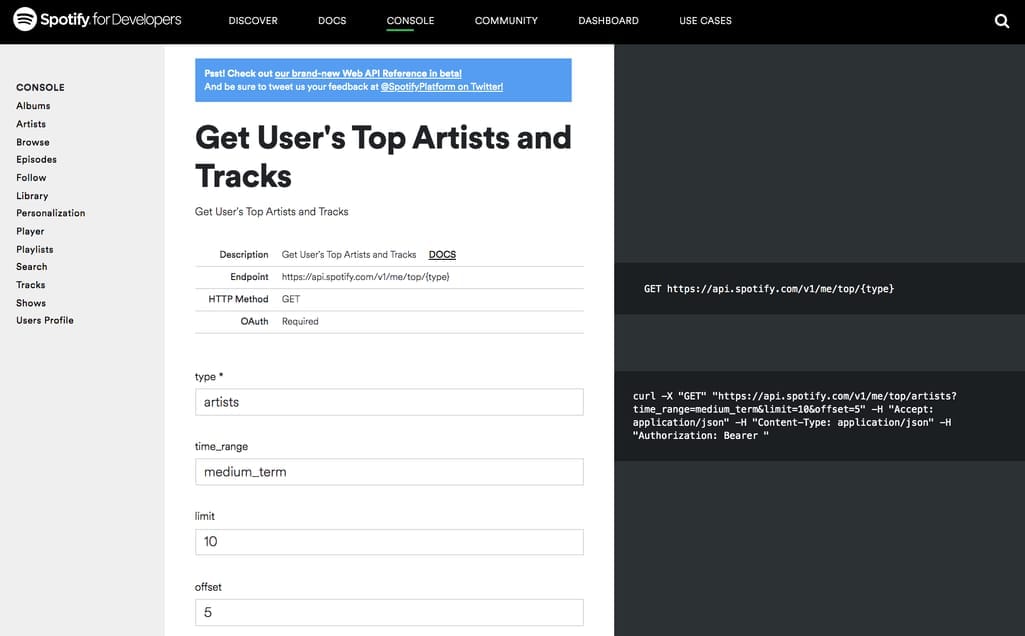Open the Discover menu item
Image resolution: width=1025 pixels, height=636 pixels.
click(253, 21)
